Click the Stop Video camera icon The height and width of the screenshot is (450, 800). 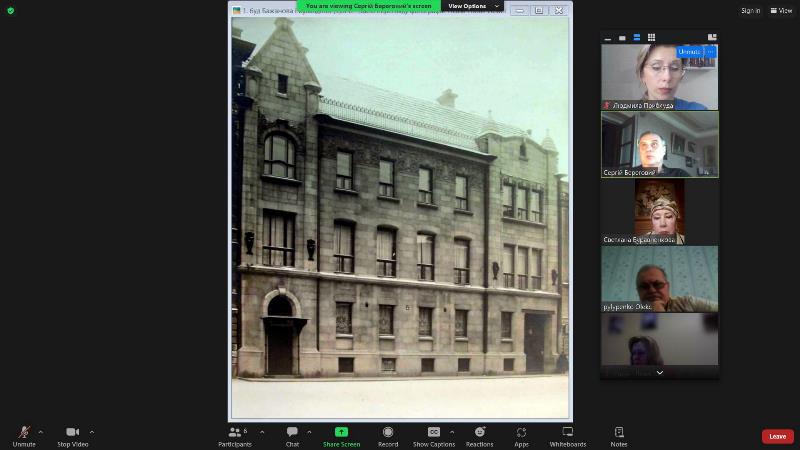click(72, 432)
